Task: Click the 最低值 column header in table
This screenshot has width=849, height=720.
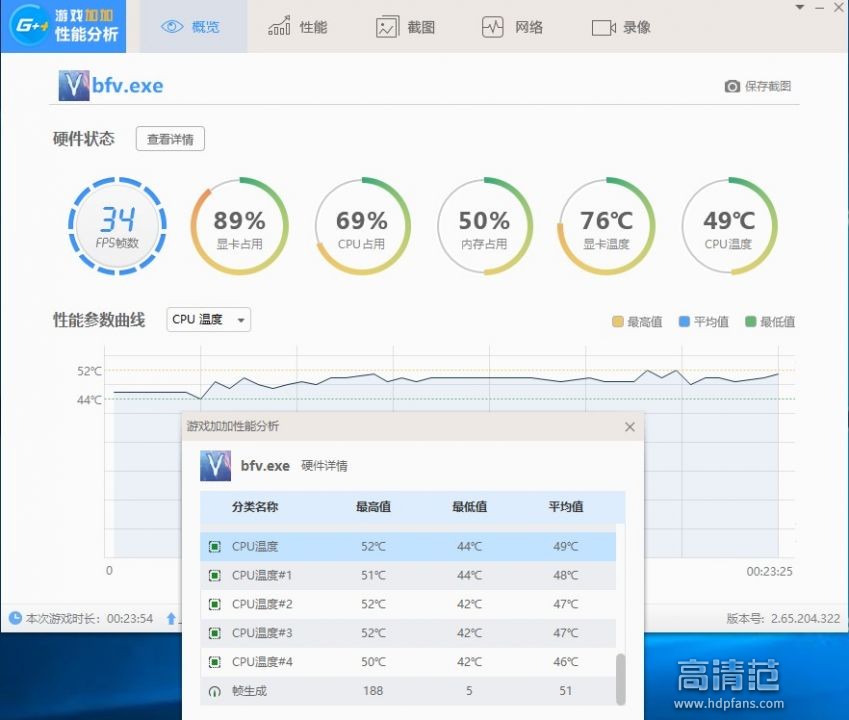Action: point(469,507)
